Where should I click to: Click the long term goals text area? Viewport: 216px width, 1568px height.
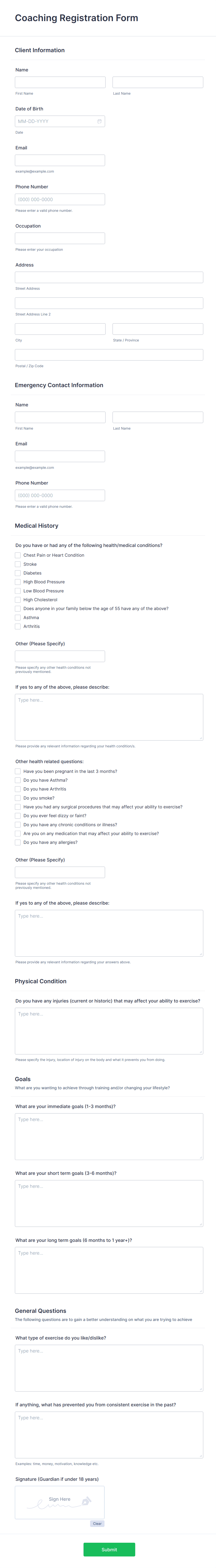(x=108, y=1269)
